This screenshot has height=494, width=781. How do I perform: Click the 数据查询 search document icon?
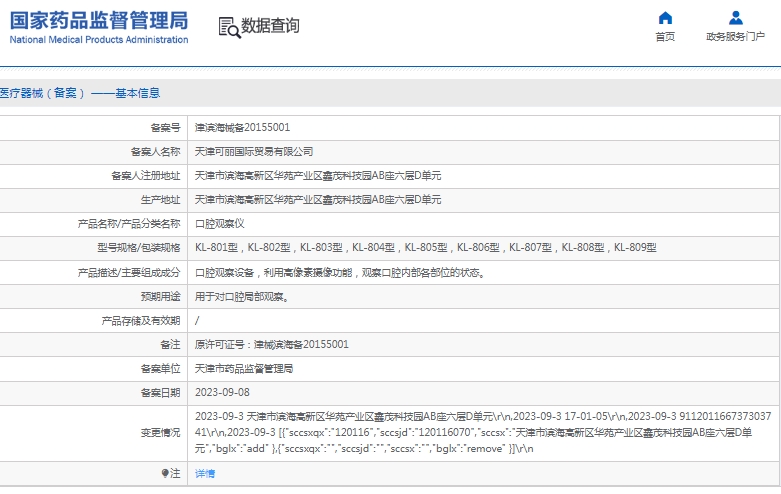click(229, 27)
